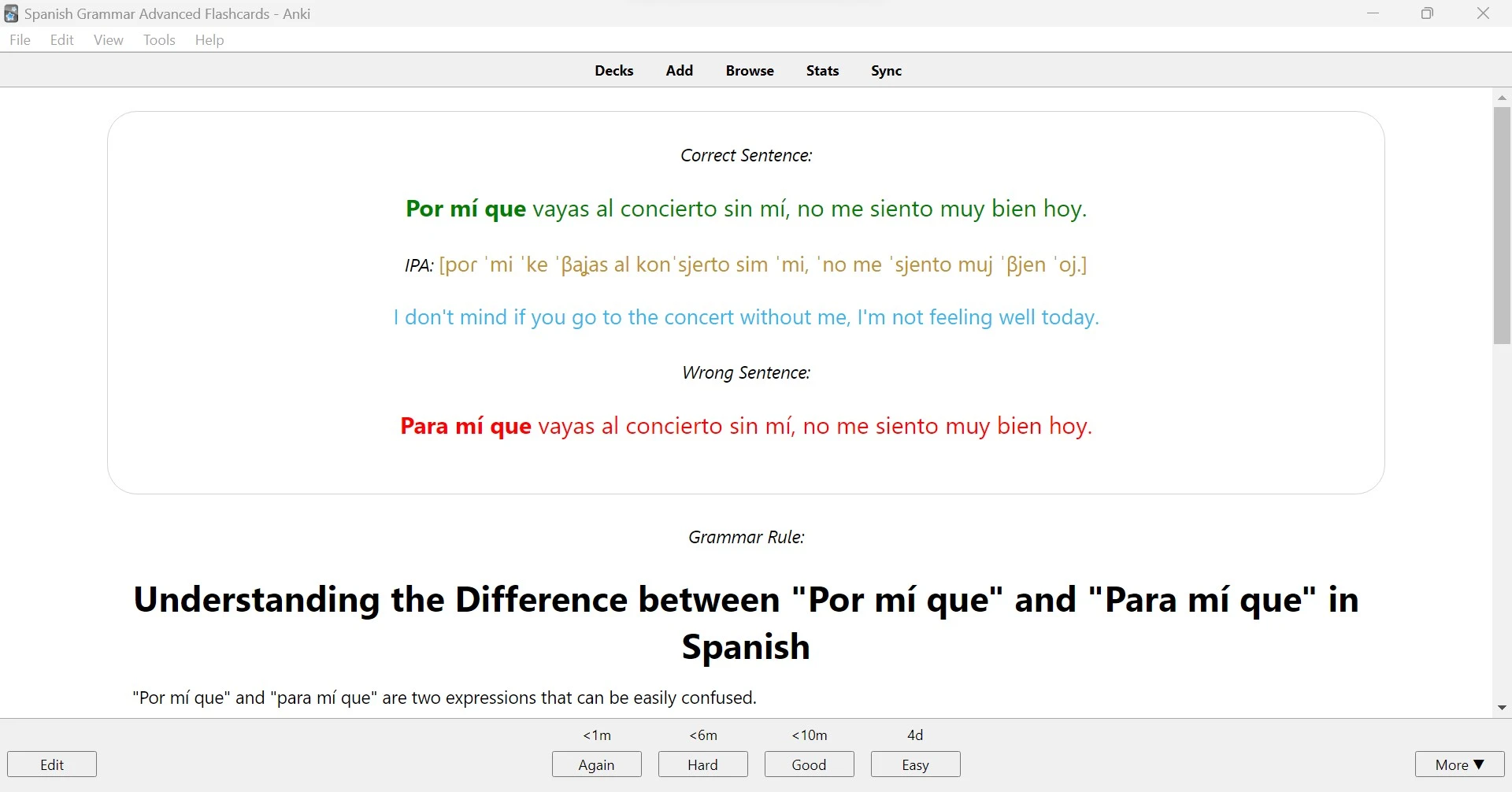This screenshot has height=792, width=1512.
Task: Edit the current flashcard
Action: [51, 764]
